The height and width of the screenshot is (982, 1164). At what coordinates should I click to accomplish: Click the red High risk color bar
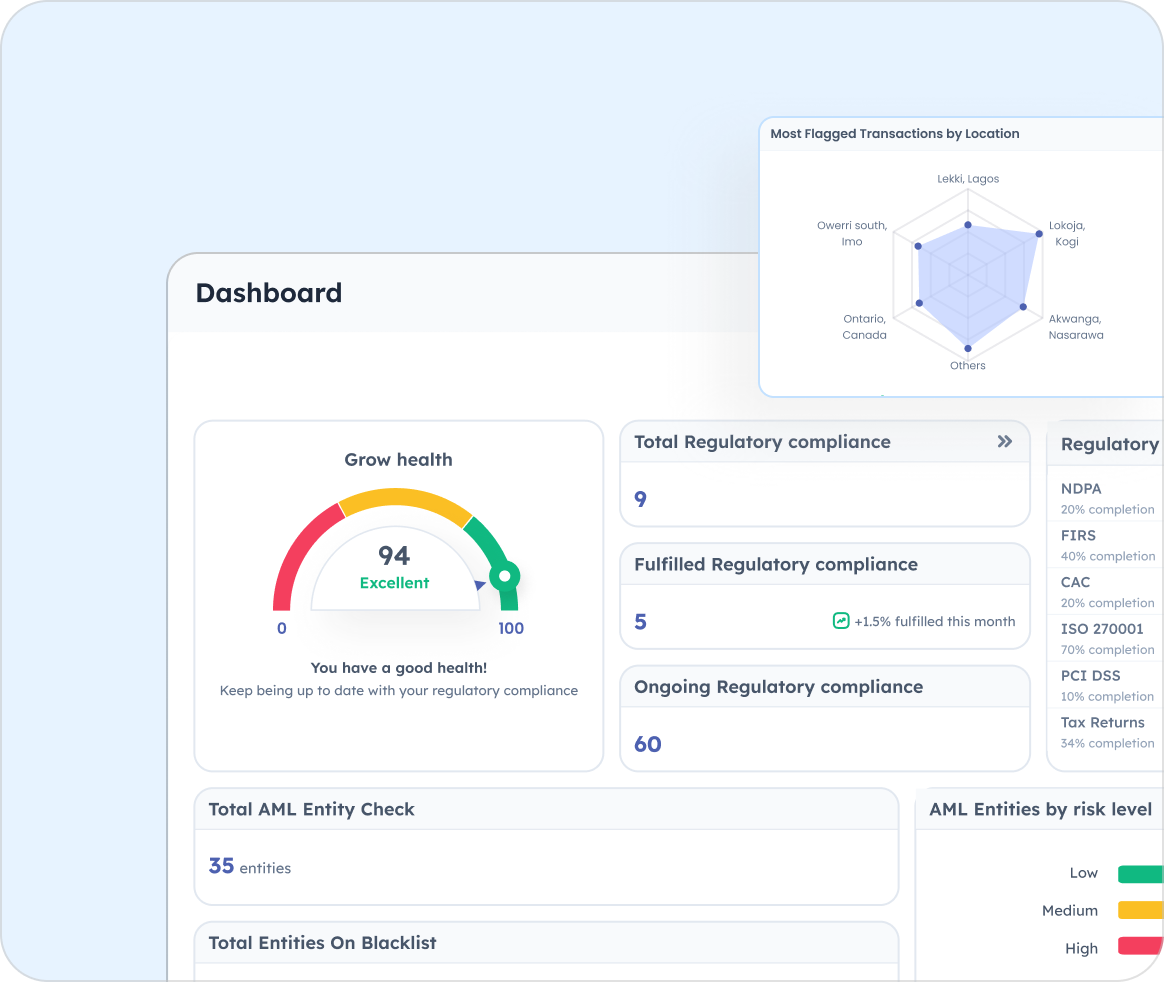pyautogui.click(x=1140, y=946)
